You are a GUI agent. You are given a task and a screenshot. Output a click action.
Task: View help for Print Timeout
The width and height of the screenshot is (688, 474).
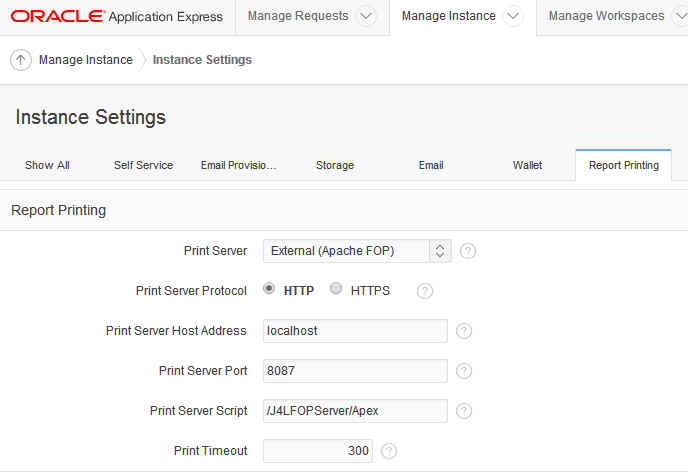pyautogui.click(x=389, y=451)
